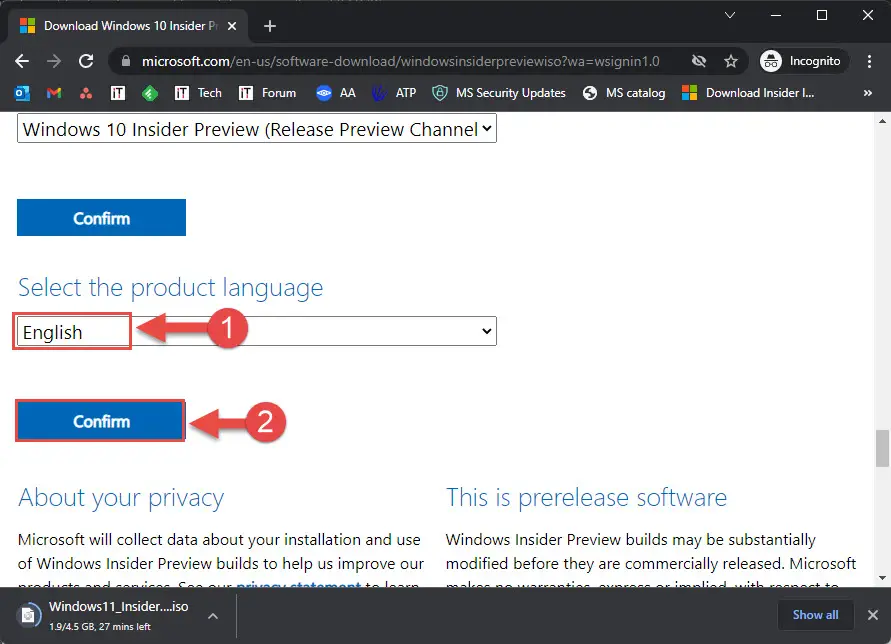Open the MS Security Updates bookmark

[499, 93]
